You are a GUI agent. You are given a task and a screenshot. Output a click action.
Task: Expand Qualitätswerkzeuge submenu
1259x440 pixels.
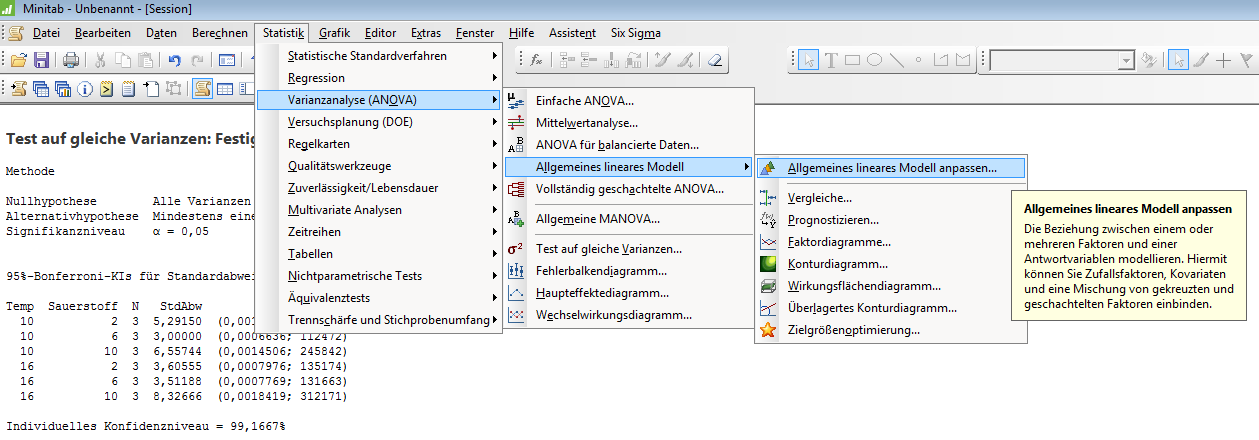click(x=380, y=166)
